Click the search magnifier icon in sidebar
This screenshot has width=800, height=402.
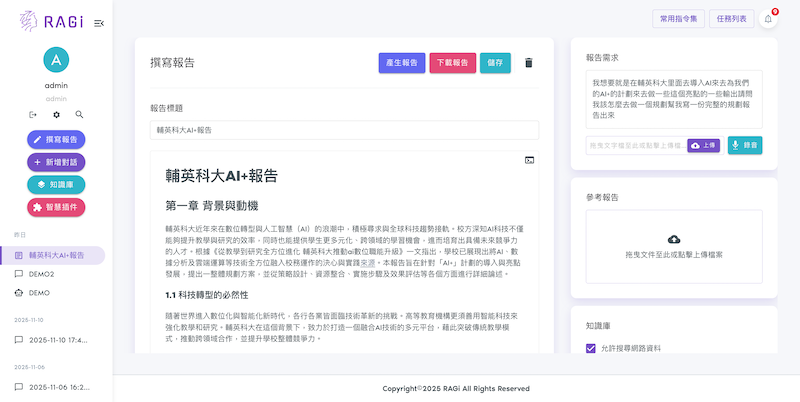pos(79,115)
